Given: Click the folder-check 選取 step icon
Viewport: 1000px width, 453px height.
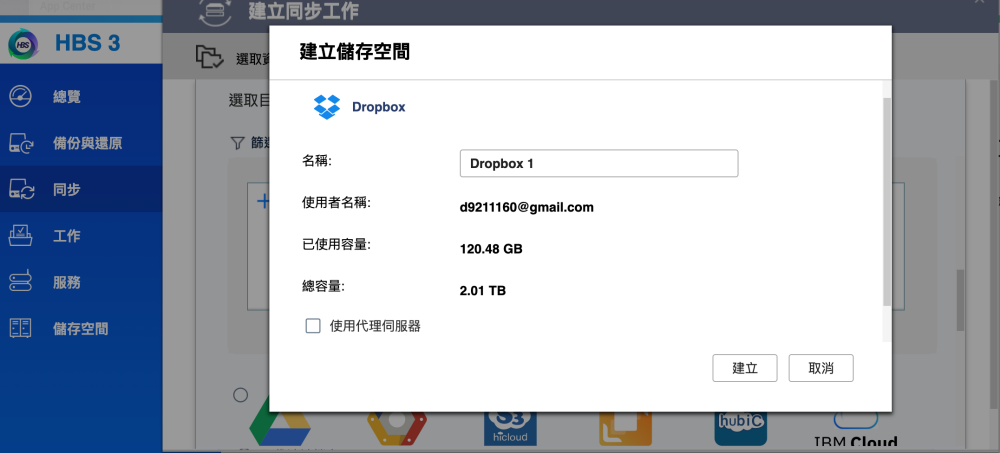Looking at the screenshot, I should [210, 57].
